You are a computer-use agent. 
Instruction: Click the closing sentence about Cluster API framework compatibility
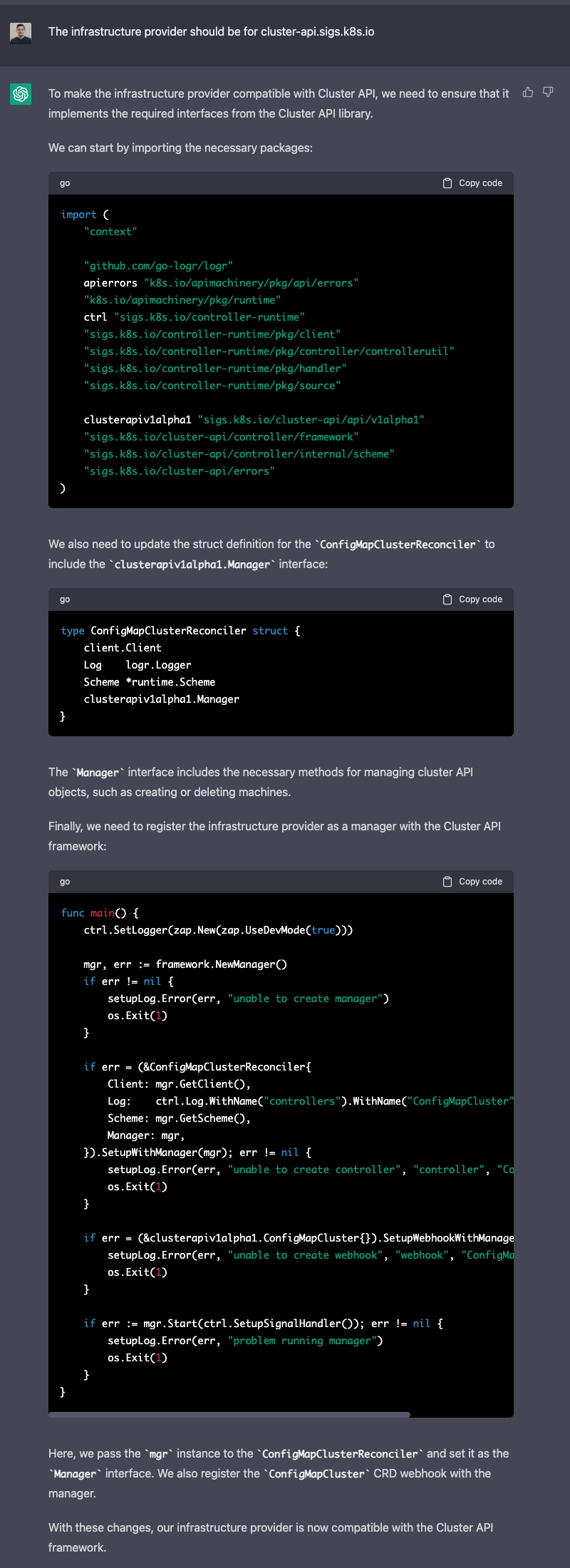point(271,1537)
